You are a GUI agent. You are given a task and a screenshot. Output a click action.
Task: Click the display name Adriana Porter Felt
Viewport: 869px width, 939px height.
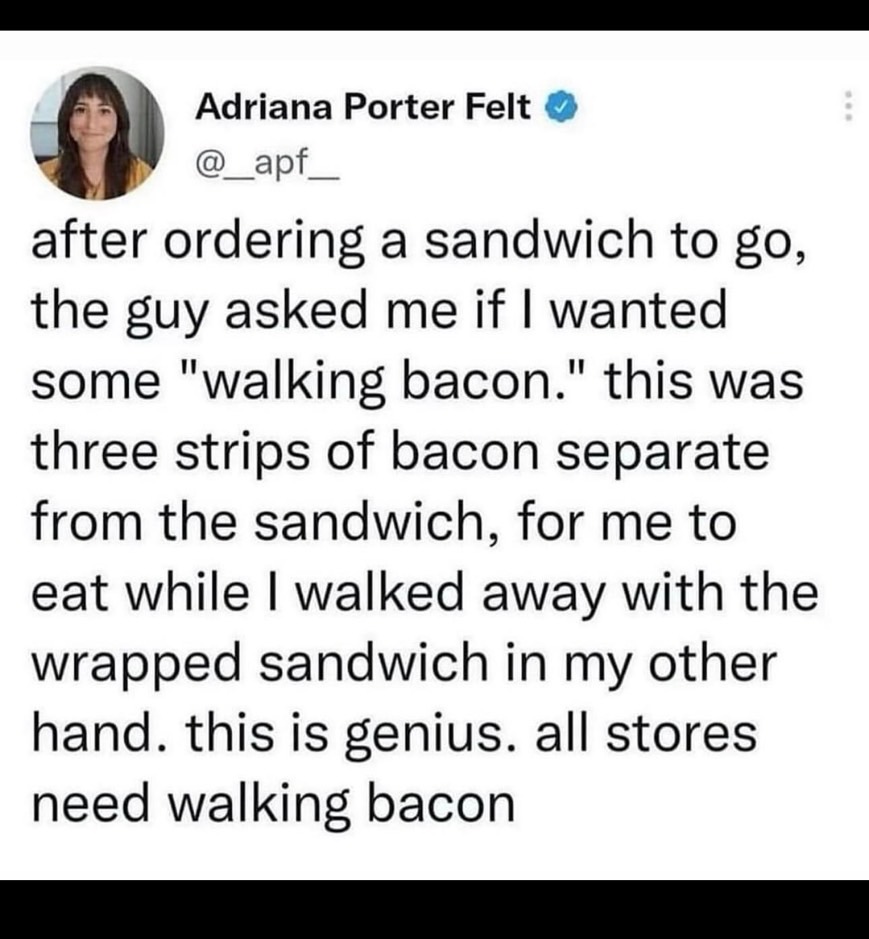(363, 108)
